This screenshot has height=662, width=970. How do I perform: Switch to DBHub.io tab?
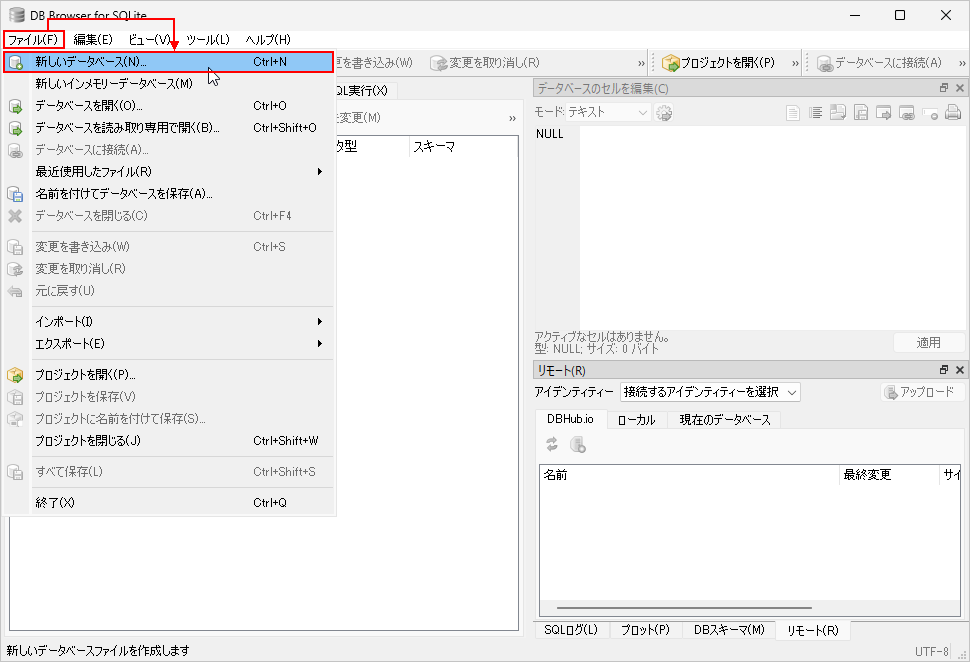pos(570,419)
